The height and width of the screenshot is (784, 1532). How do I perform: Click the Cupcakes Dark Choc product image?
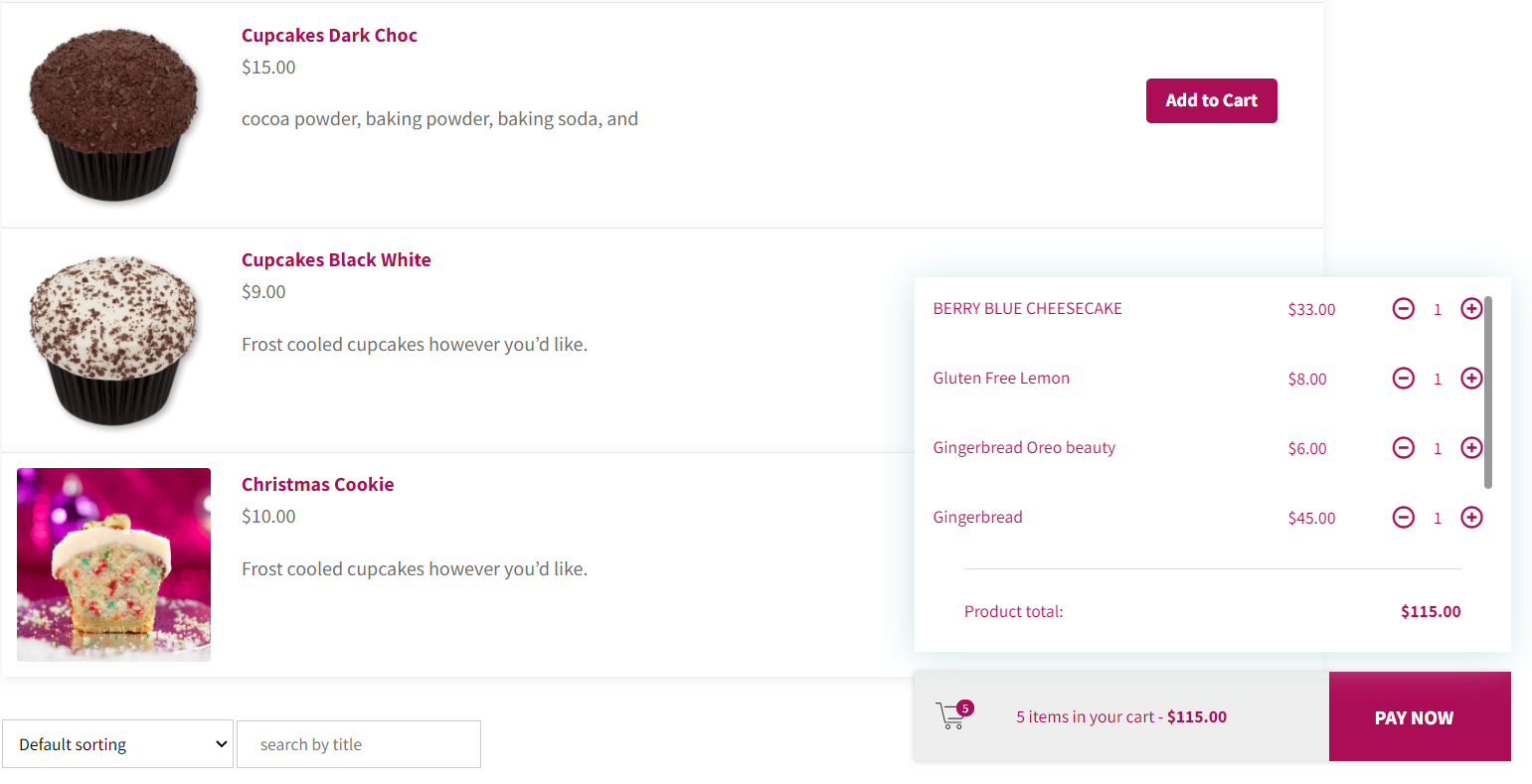pyautogui.click(x=114, y=115)
